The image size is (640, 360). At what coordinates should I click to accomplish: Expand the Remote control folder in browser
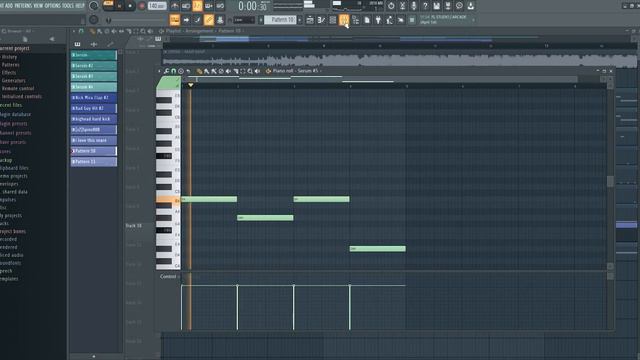(18, 88)
